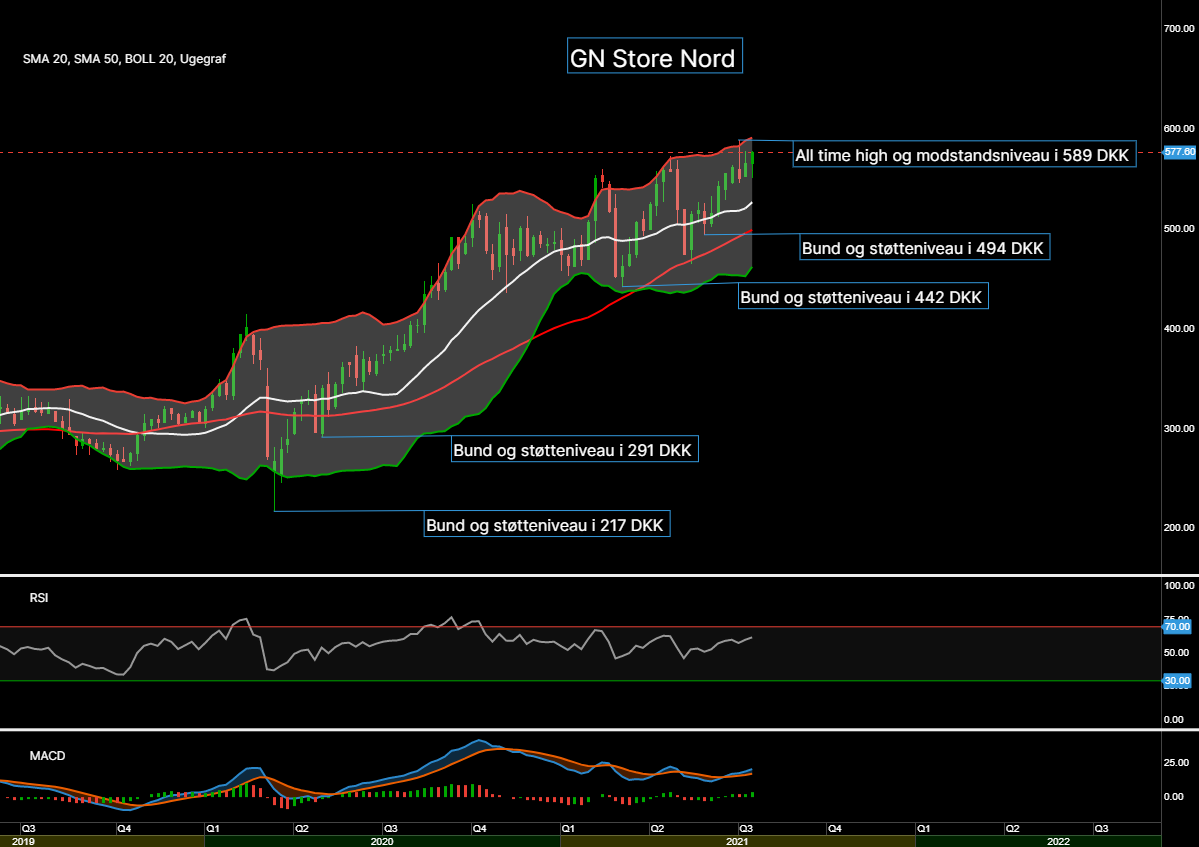
Task: Click the 2022 year marker on timeline
Action: pyautogui.click(x=1058, y=841)
